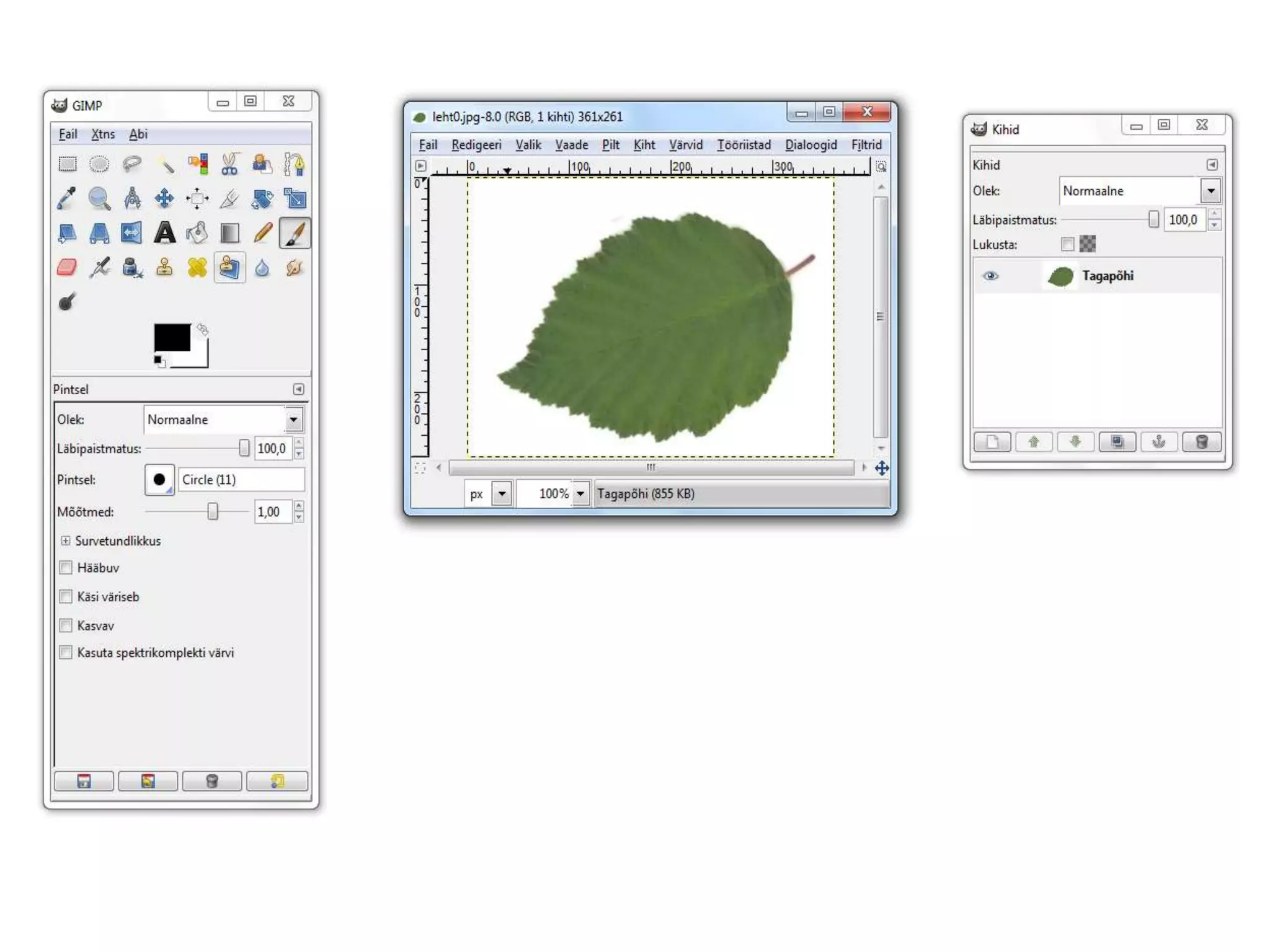Select the Rectangle Select tool

pos(67,164)
